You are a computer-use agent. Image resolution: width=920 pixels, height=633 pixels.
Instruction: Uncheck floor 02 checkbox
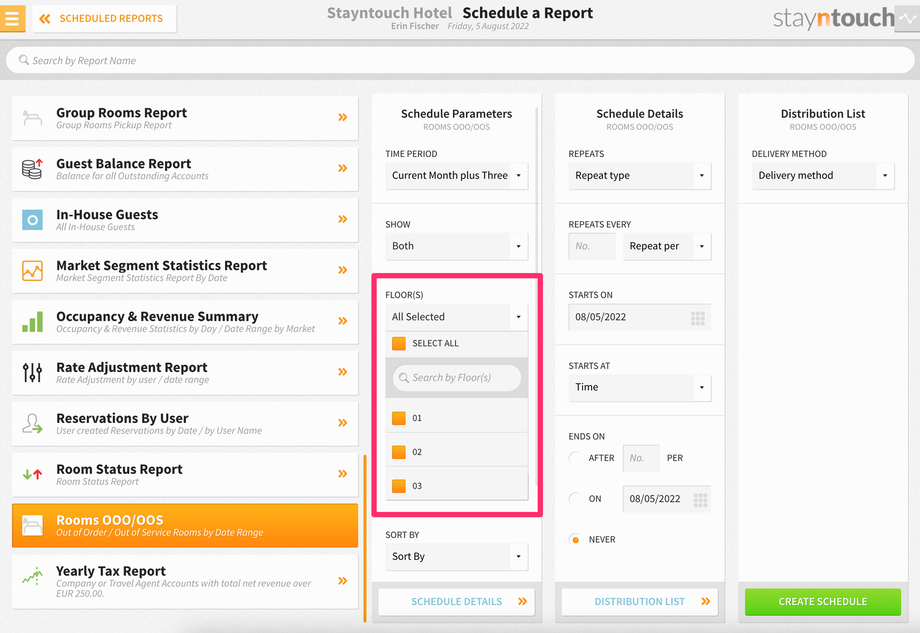(399, 452)
